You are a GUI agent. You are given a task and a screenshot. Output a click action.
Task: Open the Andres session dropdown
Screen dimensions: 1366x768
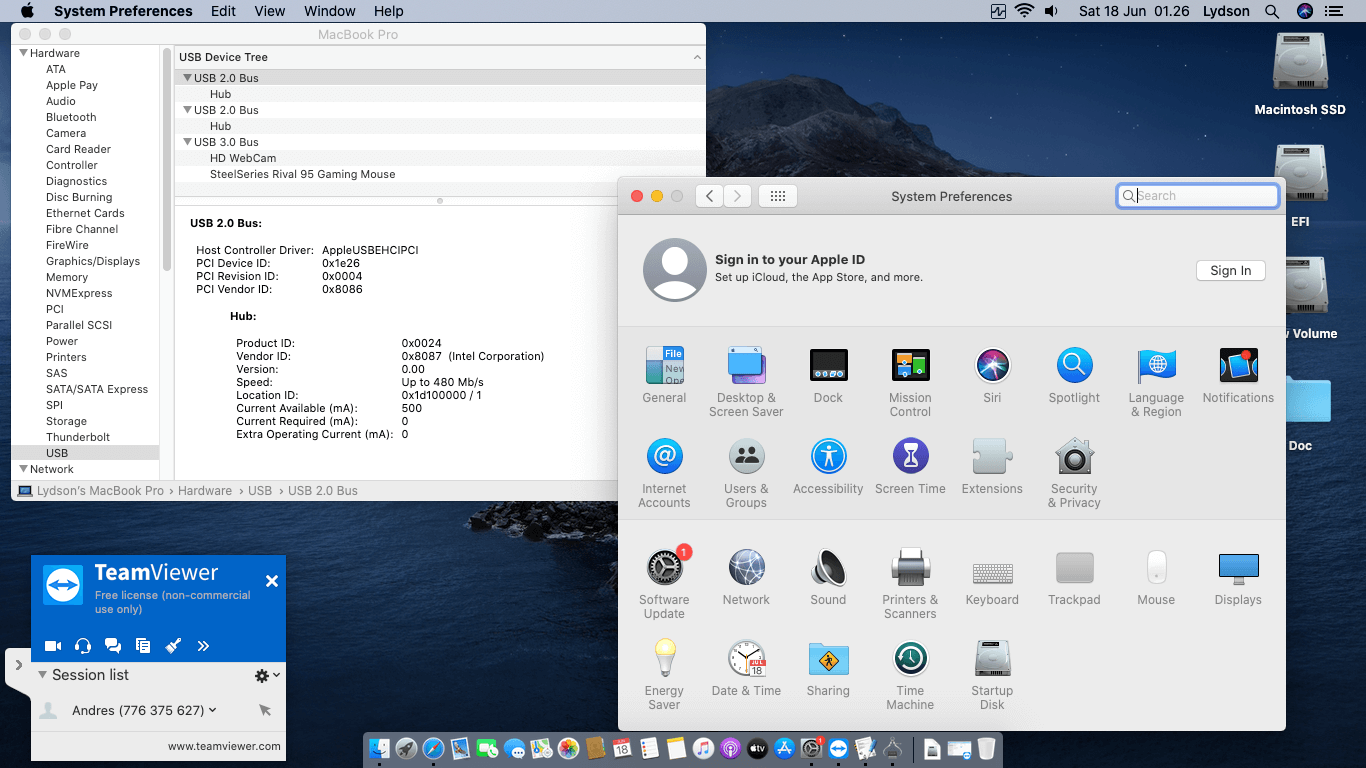pyautogui.click(x=213, y=710)
